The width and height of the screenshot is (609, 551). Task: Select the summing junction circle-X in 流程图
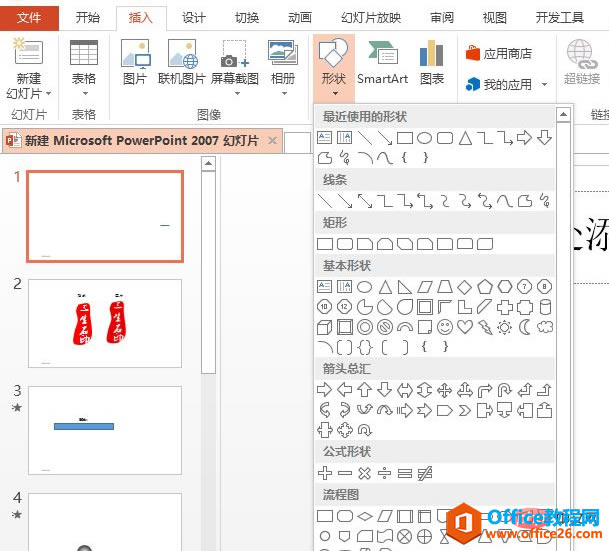coord(404,537)
